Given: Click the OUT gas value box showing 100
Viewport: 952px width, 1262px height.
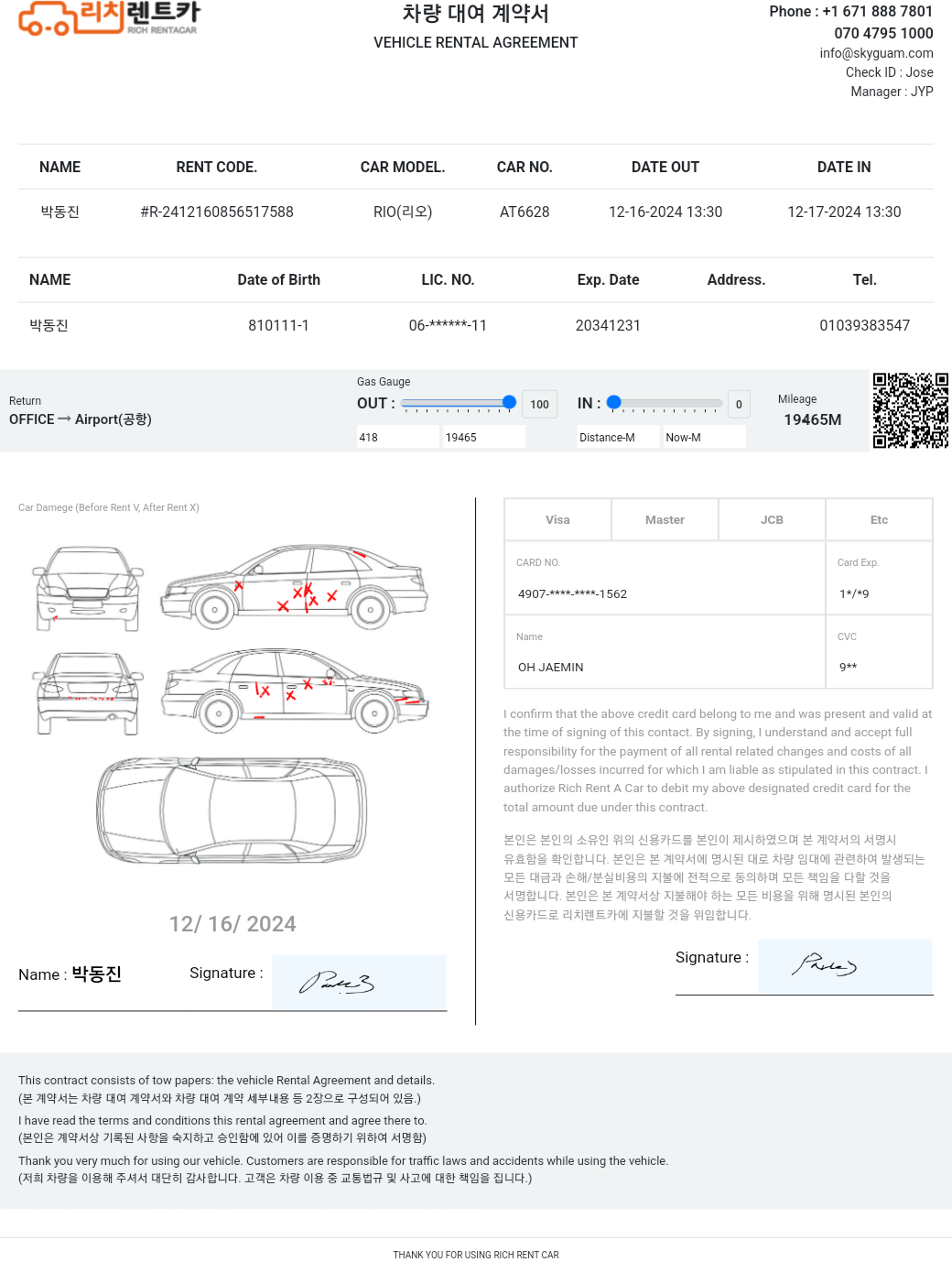Looking at the screenshot, I should tap(539, 404).
